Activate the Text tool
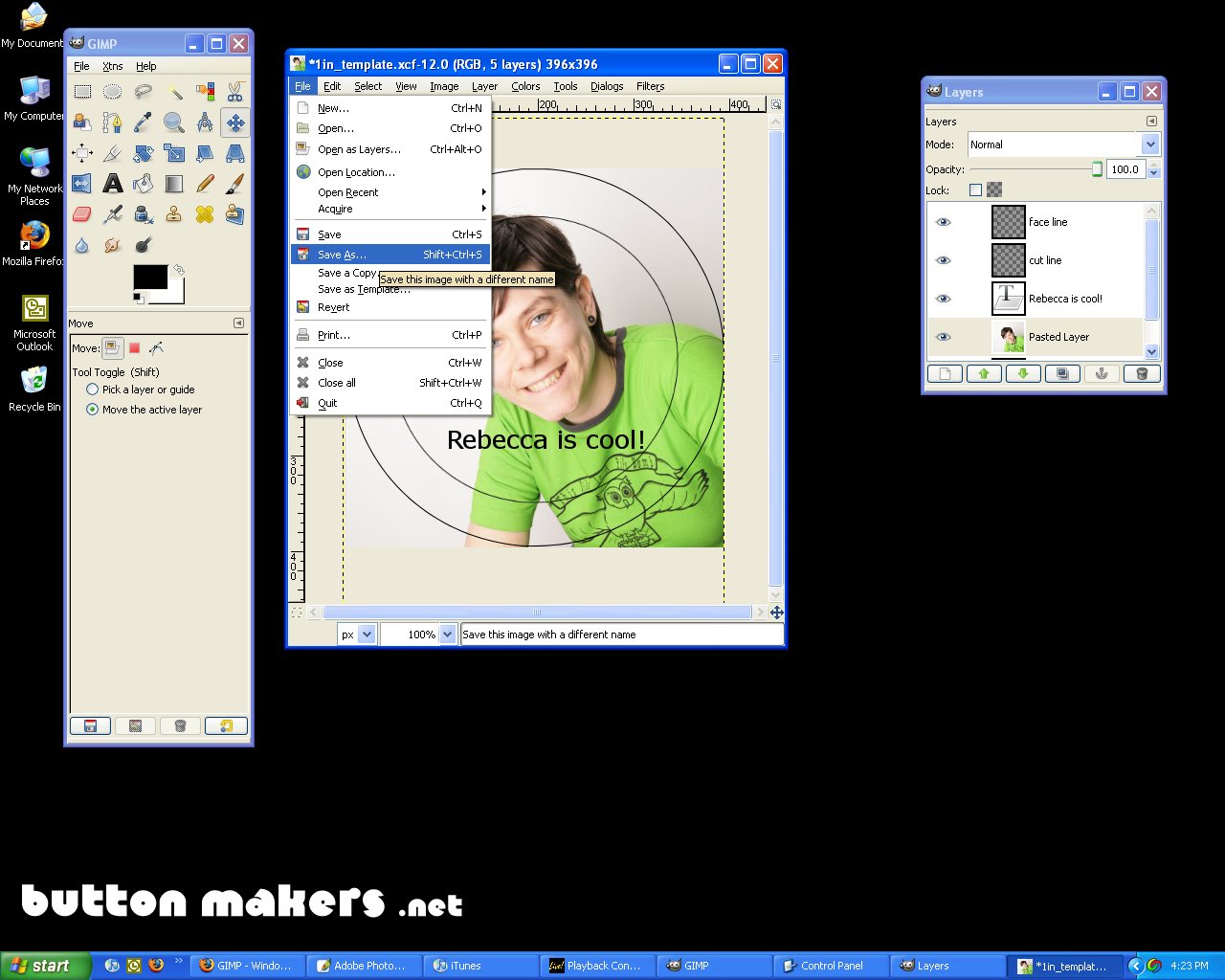 113,184
